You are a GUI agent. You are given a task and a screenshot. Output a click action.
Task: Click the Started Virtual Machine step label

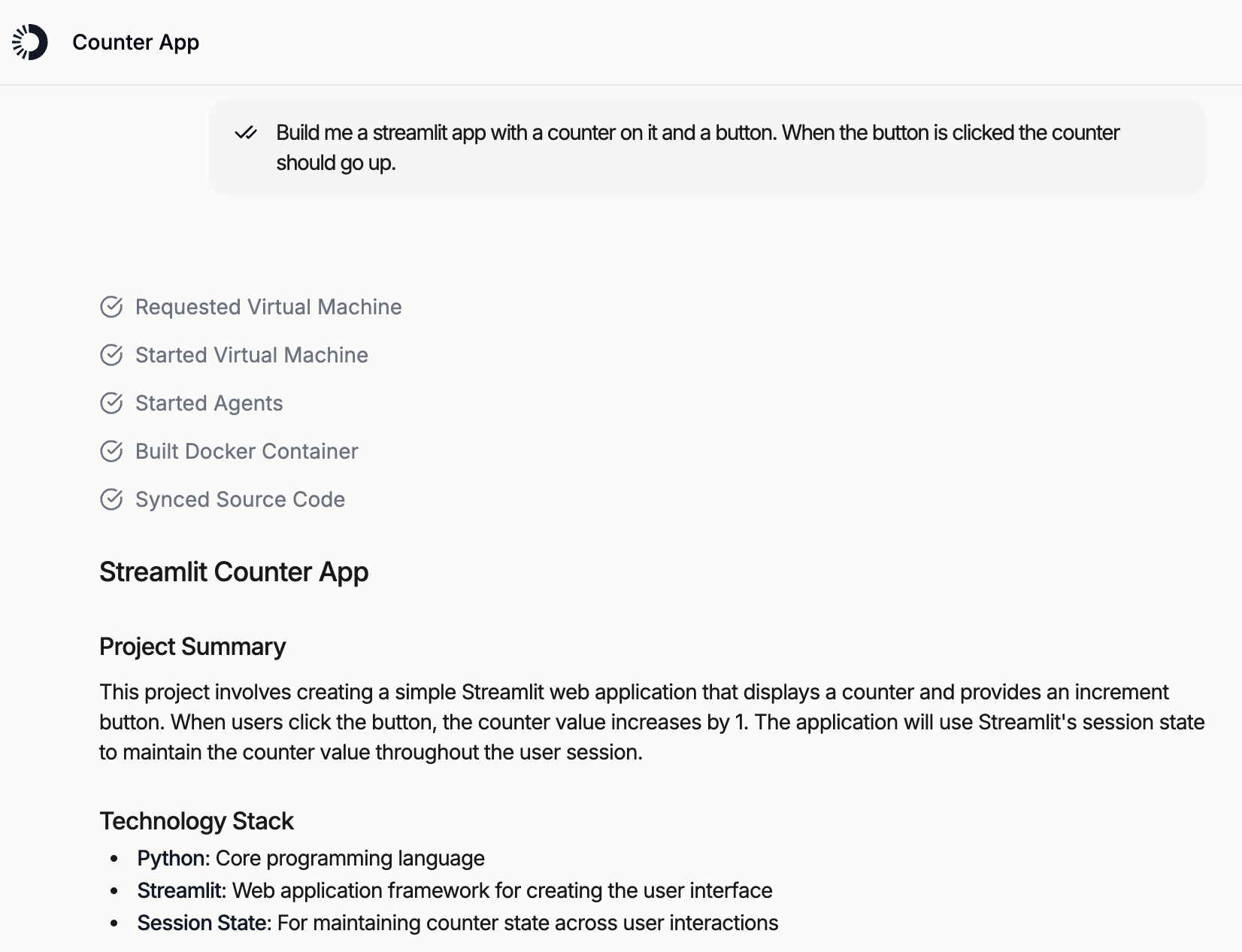[x=251, y=355]
